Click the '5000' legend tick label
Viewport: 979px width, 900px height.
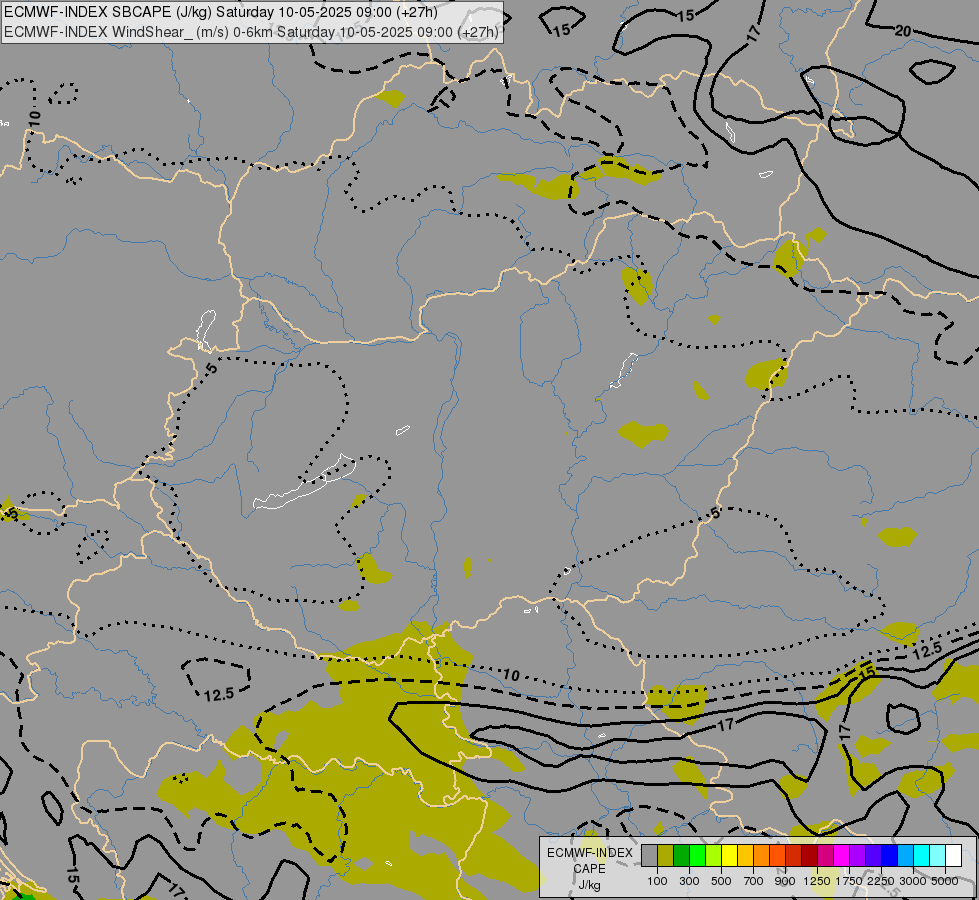[945, 881]
